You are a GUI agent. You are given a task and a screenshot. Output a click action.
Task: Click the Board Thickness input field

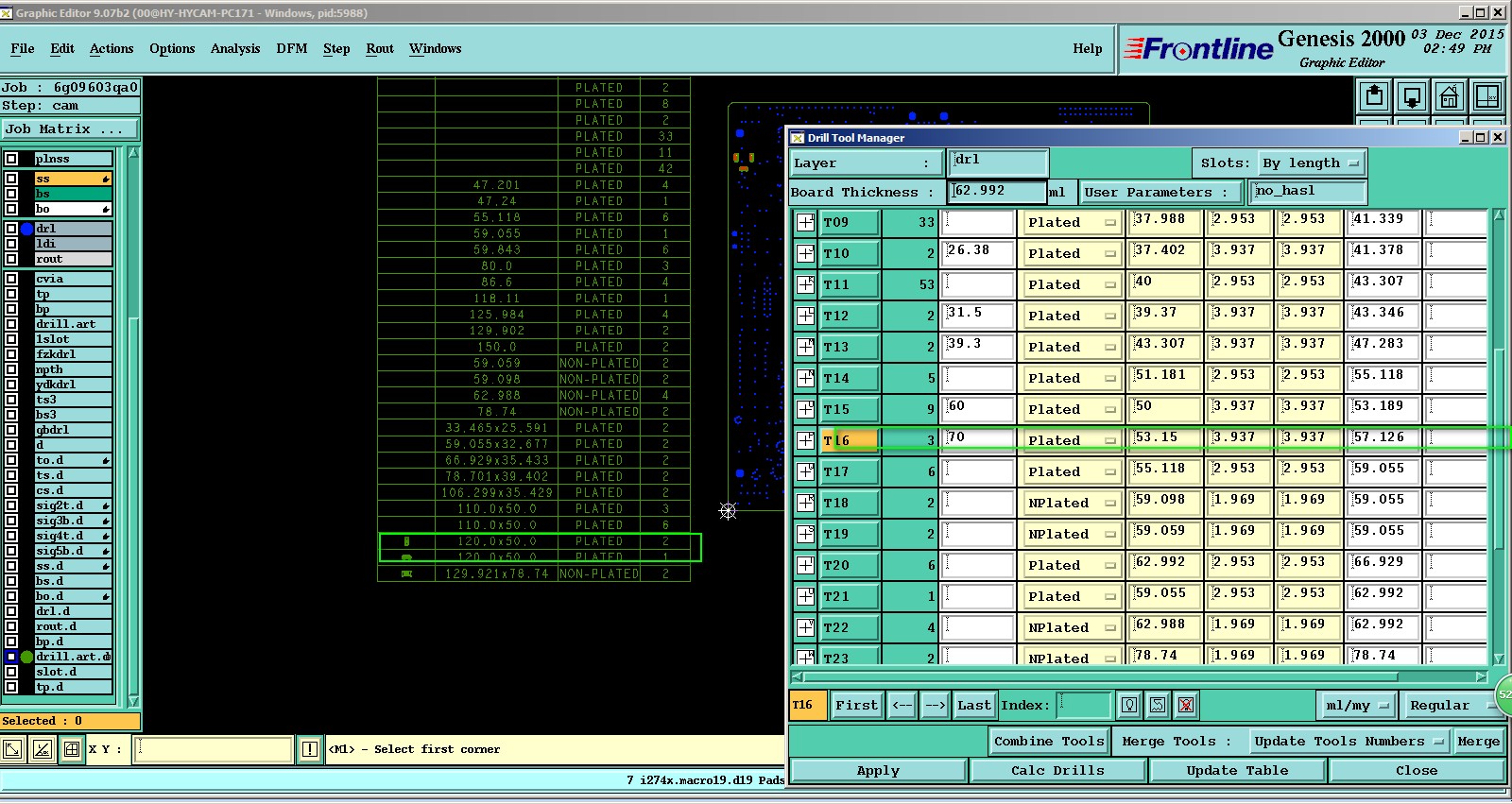point(997,192)
